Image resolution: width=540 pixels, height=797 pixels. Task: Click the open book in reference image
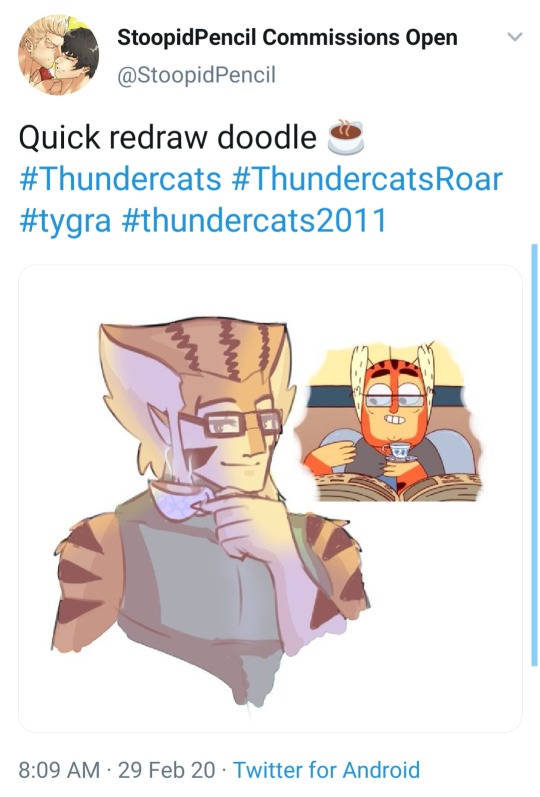[397, 487]
